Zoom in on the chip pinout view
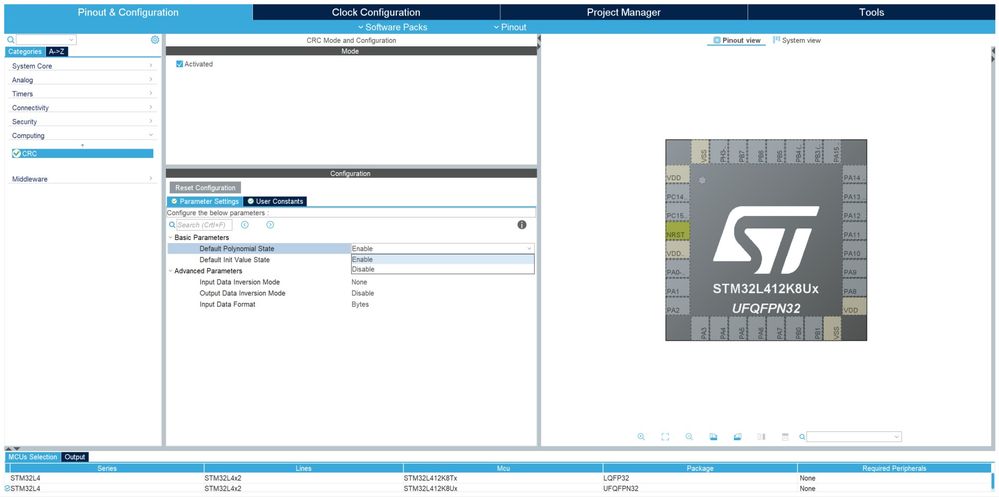The image size is (999, 497). pos(641,436)
